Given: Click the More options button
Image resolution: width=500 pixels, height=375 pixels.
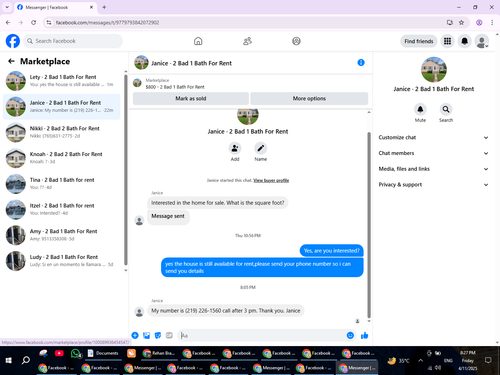Looking at the screenshot, I should point(309,98).
